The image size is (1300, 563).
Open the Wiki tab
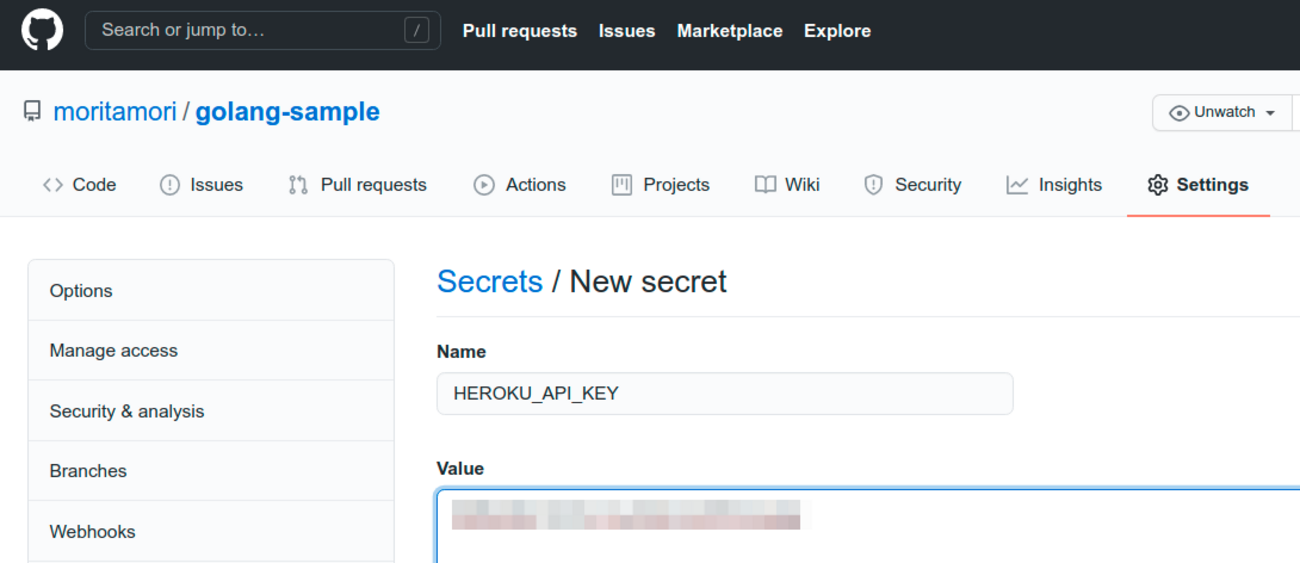(x=802, y=185)
